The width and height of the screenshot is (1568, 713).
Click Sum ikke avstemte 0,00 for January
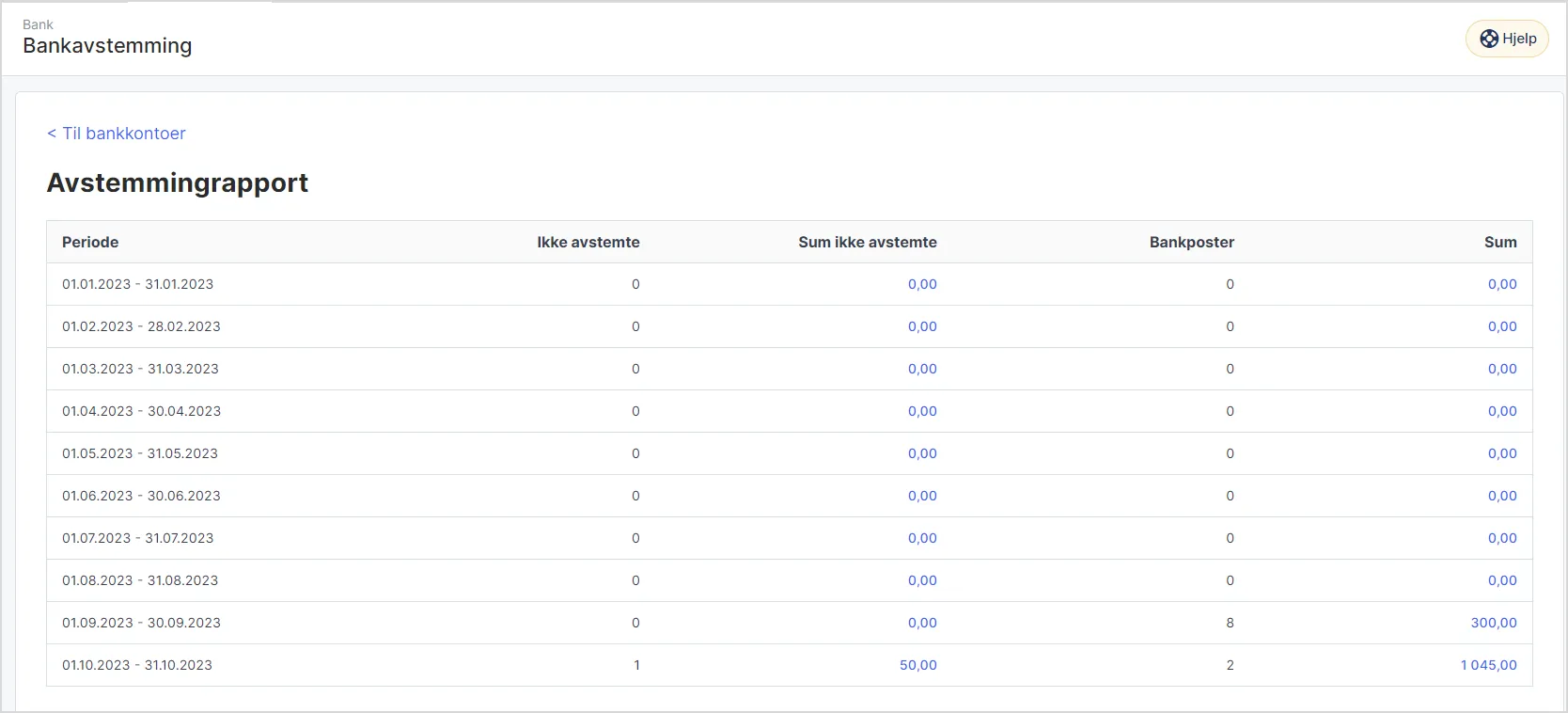(x=921, y=284)
